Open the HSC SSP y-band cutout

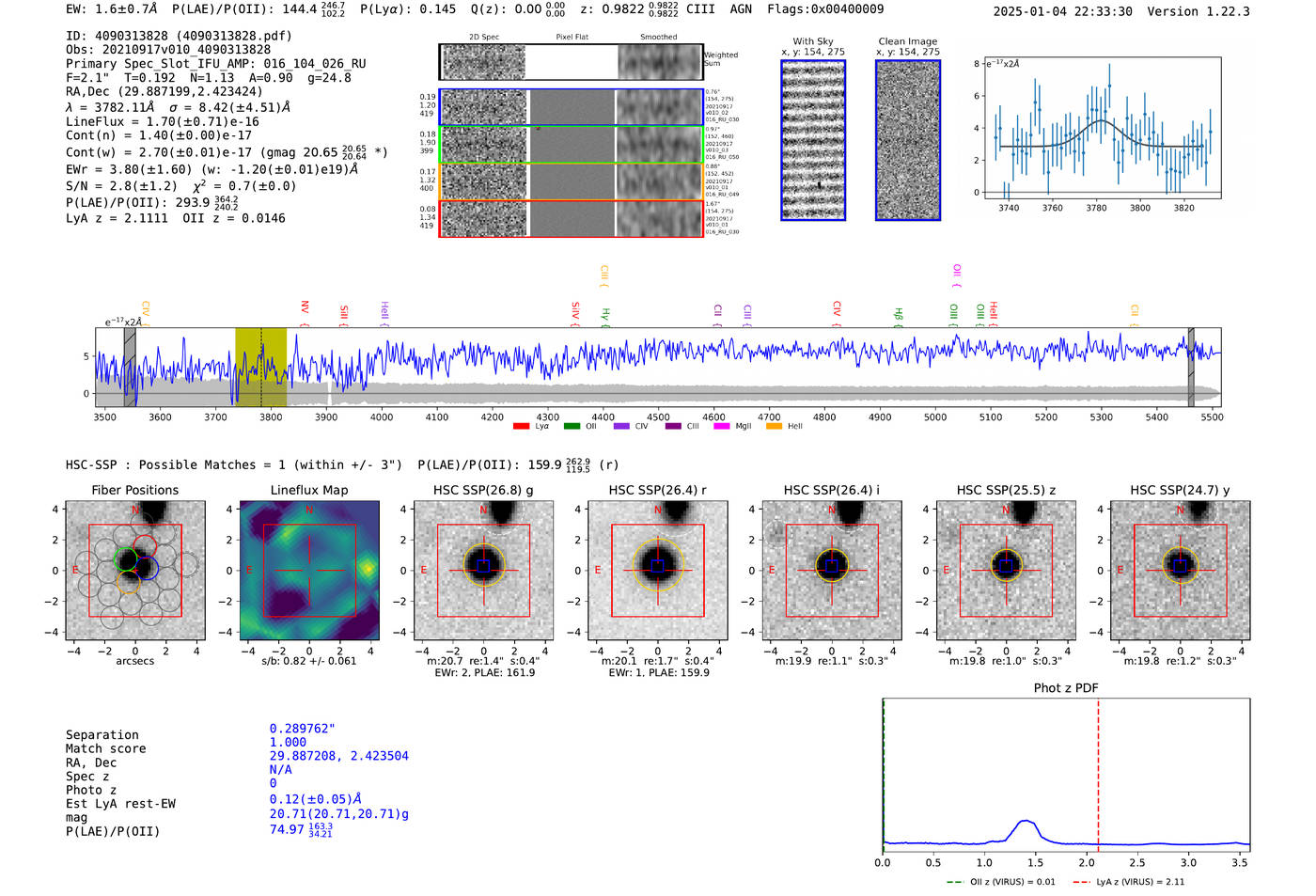click(x=1181, y=570)
